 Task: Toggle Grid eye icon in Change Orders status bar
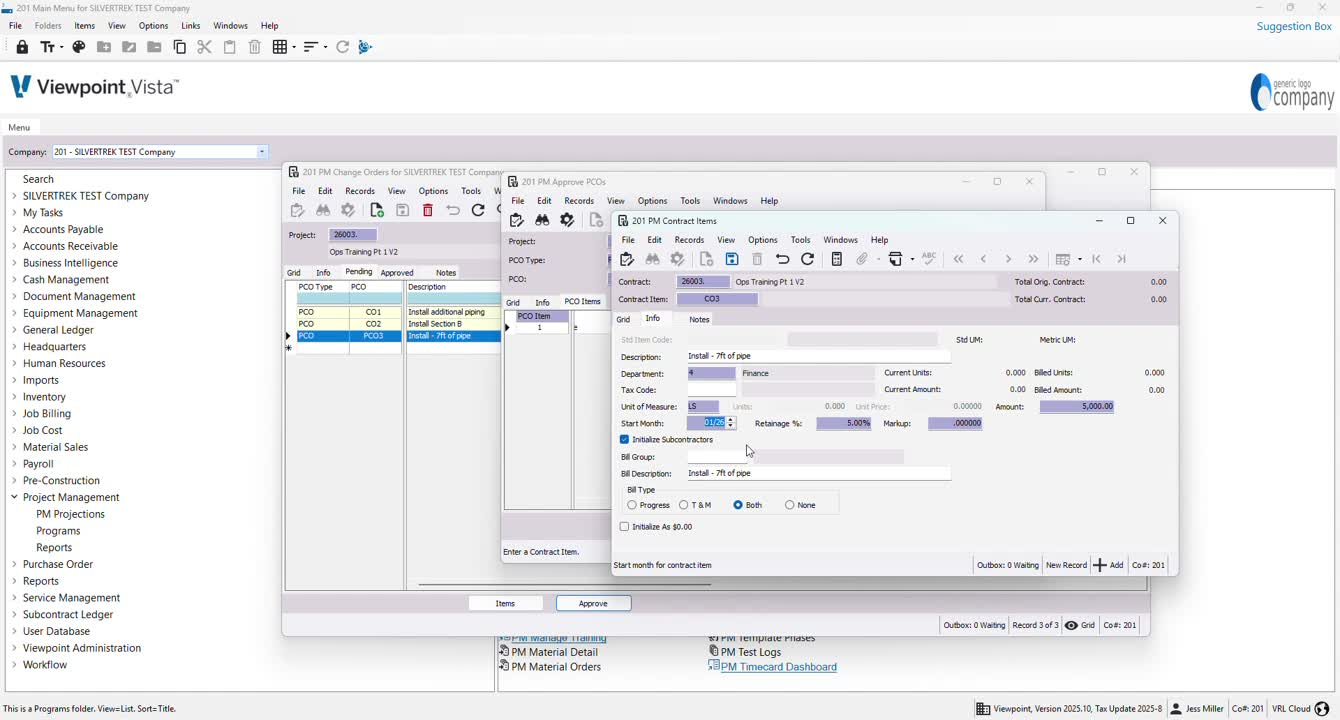pos(1071,626)
